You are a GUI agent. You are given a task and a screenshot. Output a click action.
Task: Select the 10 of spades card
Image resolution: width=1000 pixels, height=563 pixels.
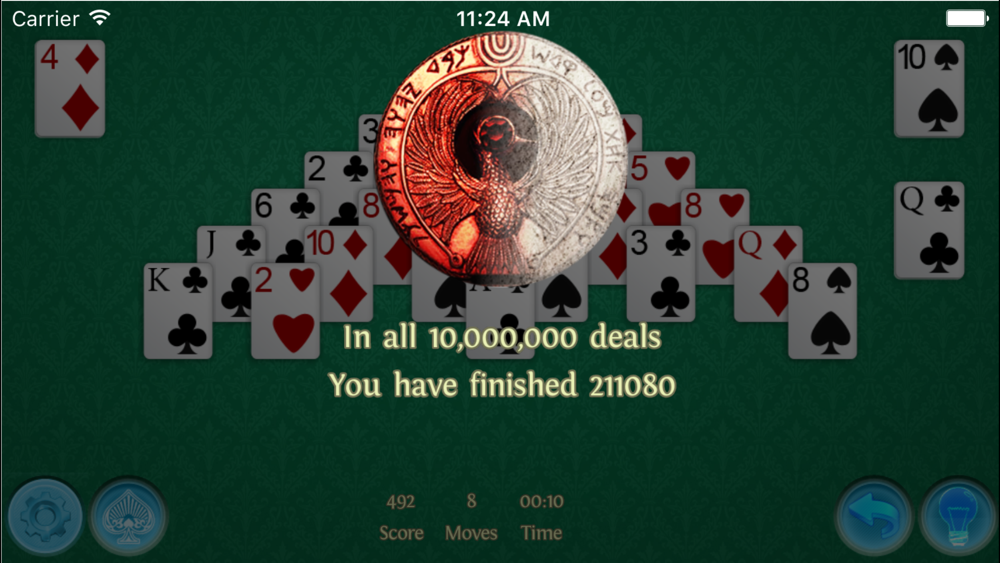929,89
